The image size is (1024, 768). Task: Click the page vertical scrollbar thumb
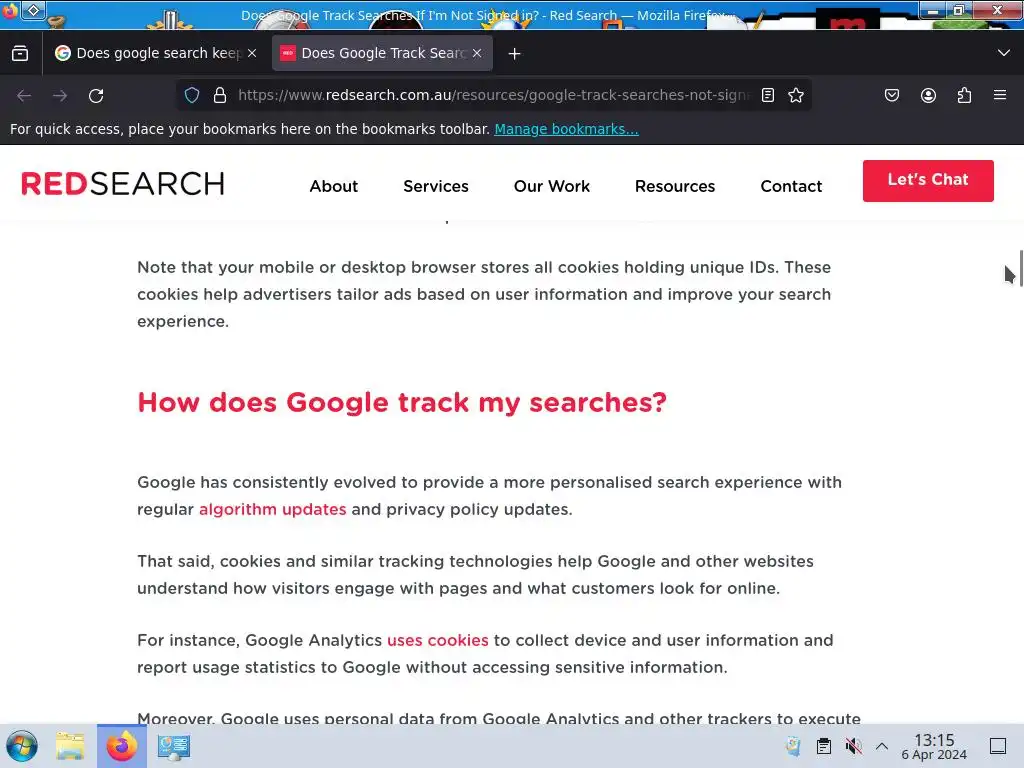point(1020,268)
